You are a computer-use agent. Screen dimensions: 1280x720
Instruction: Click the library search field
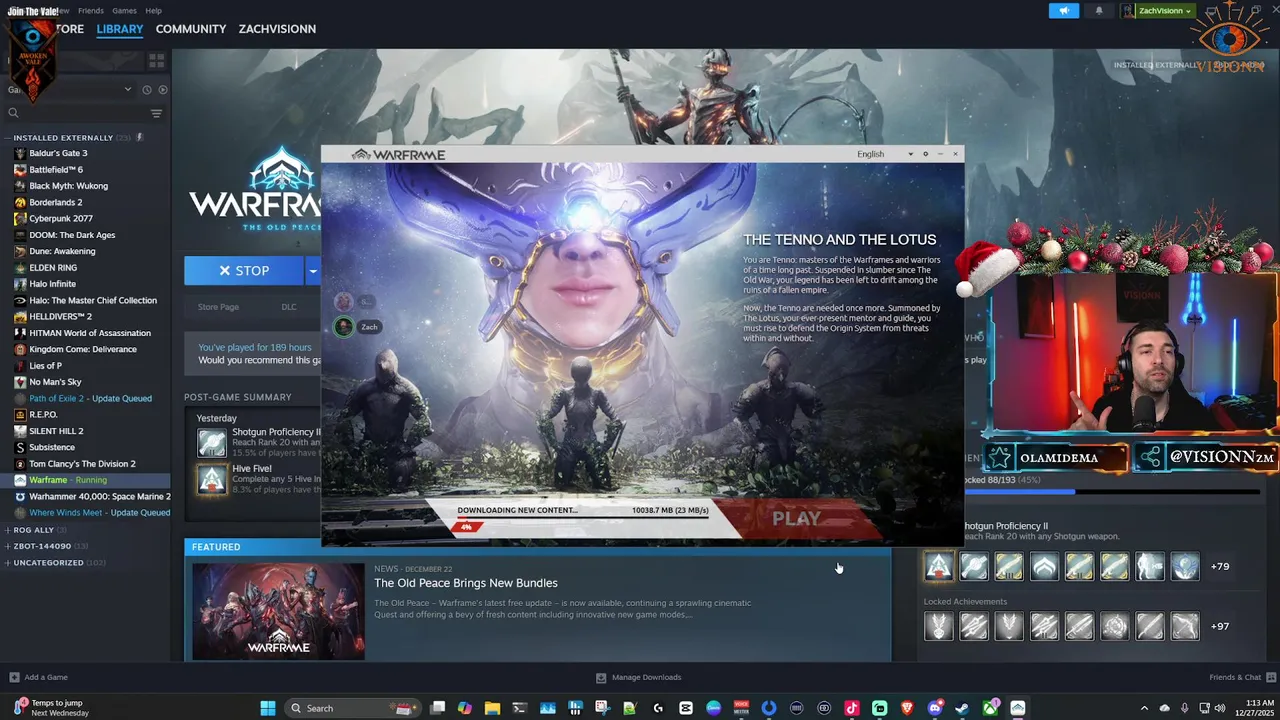tap(75, 114)
